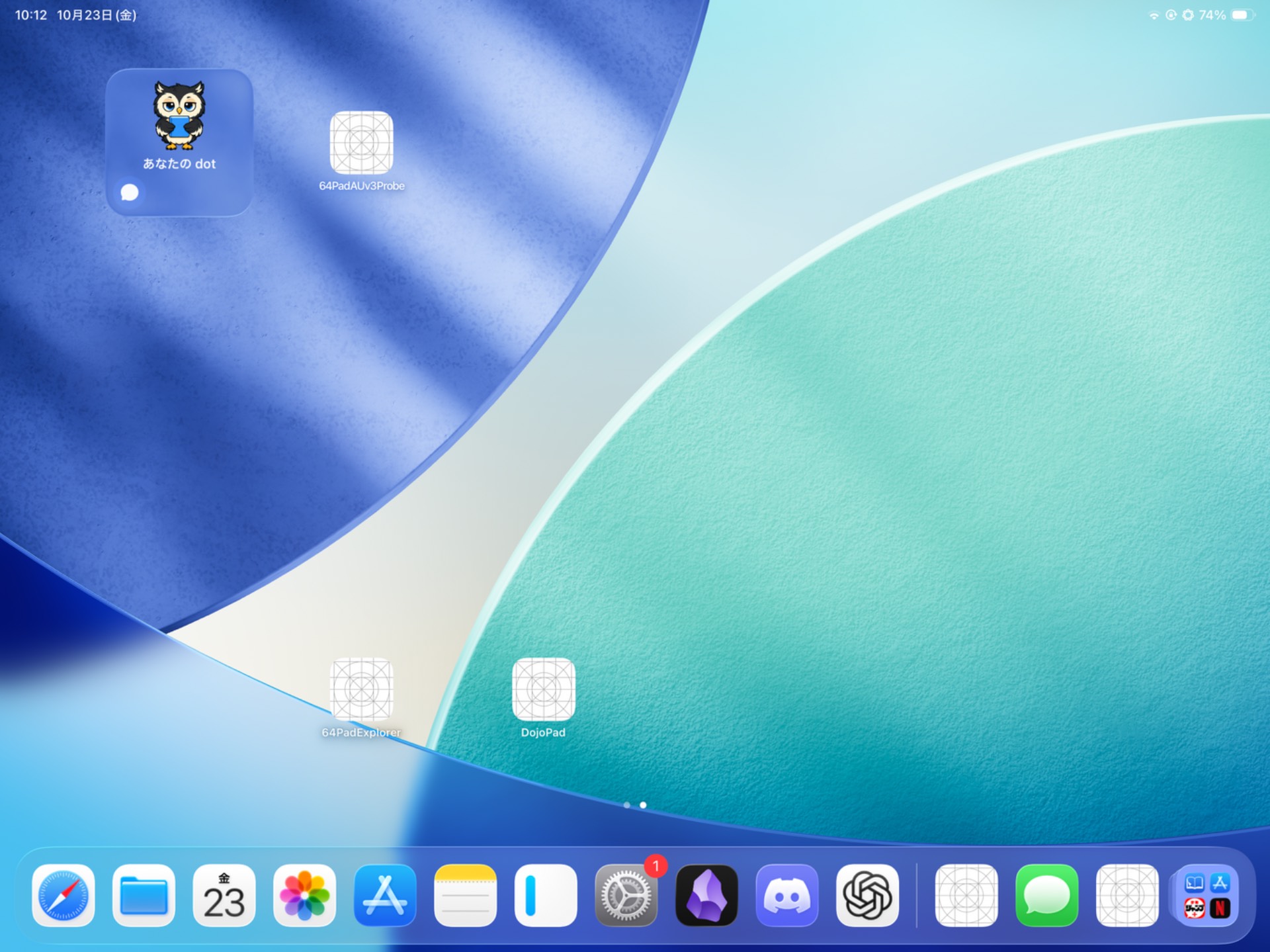
Task: Open placeholder app icon left of Messages
Action: [x=966, y=896]
